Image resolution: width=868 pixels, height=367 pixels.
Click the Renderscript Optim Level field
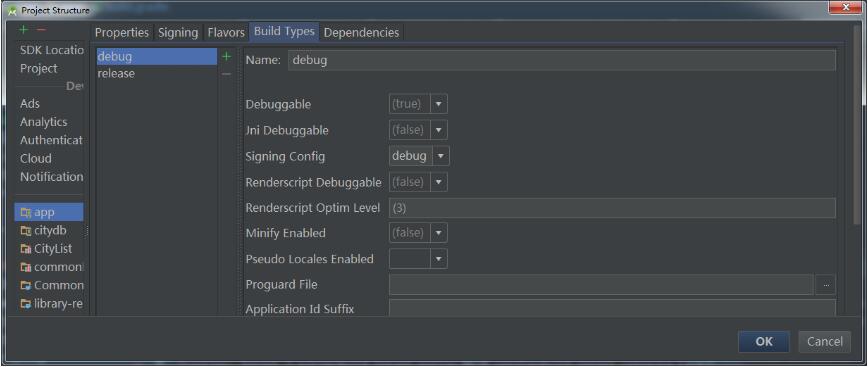612,208
